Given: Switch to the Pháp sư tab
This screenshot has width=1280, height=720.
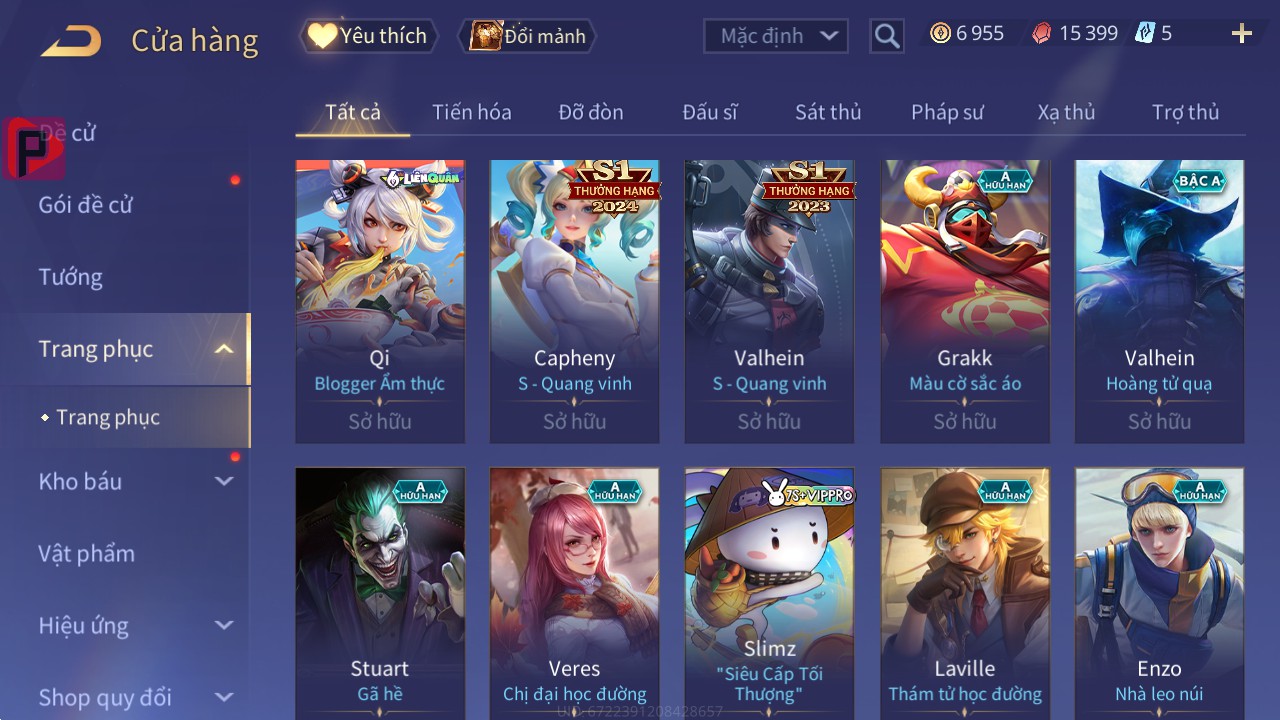Looking at the screenshot, I should (947, 112).
